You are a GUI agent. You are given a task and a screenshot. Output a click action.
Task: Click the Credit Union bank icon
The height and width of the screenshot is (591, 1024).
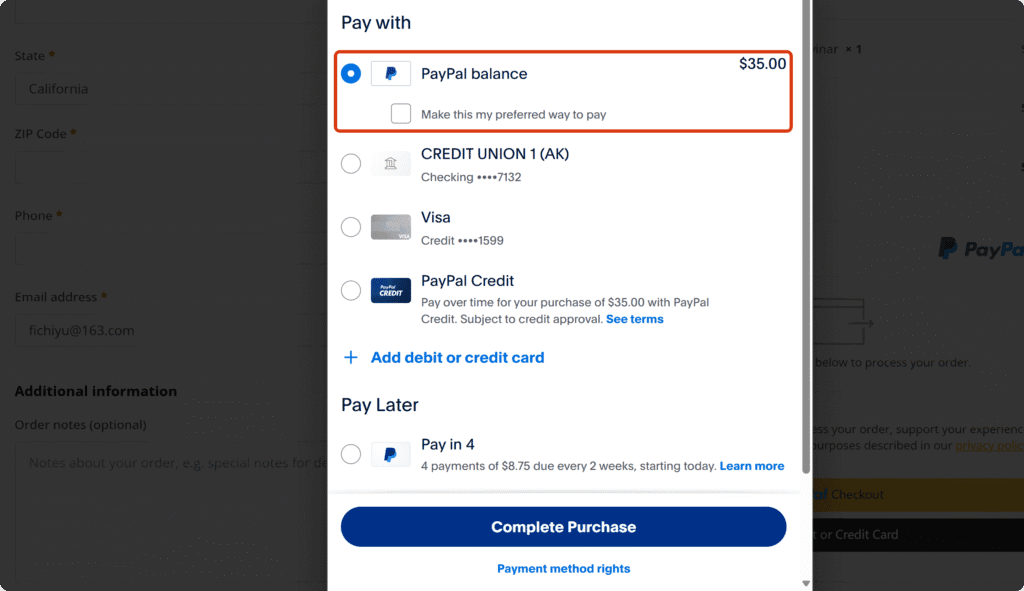click(x=390, y=164)
